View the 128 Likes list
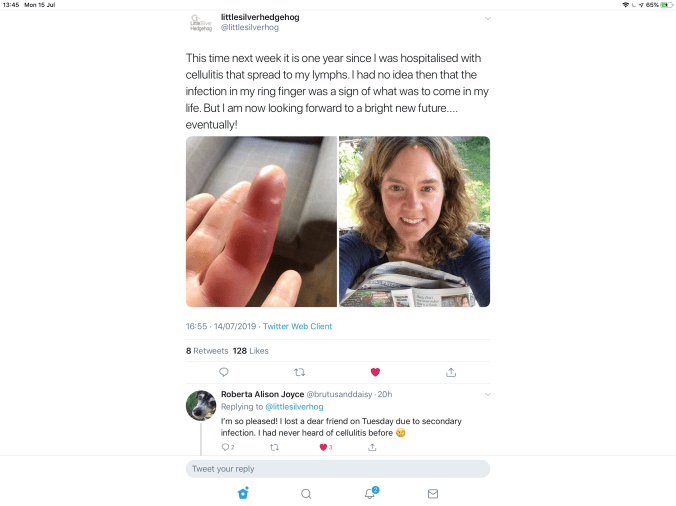 tap(251, 351)
